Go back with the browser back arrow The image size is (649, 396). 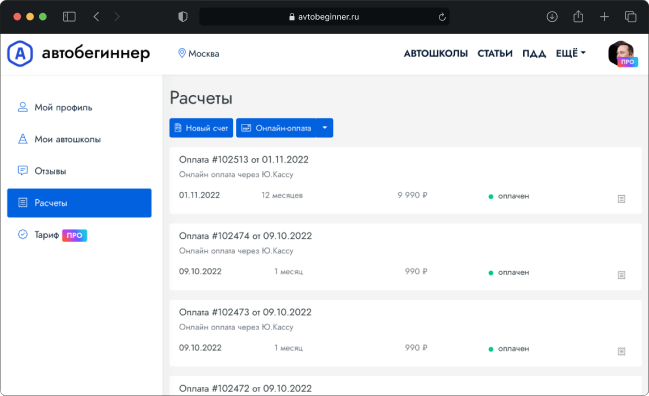point(96,17)
